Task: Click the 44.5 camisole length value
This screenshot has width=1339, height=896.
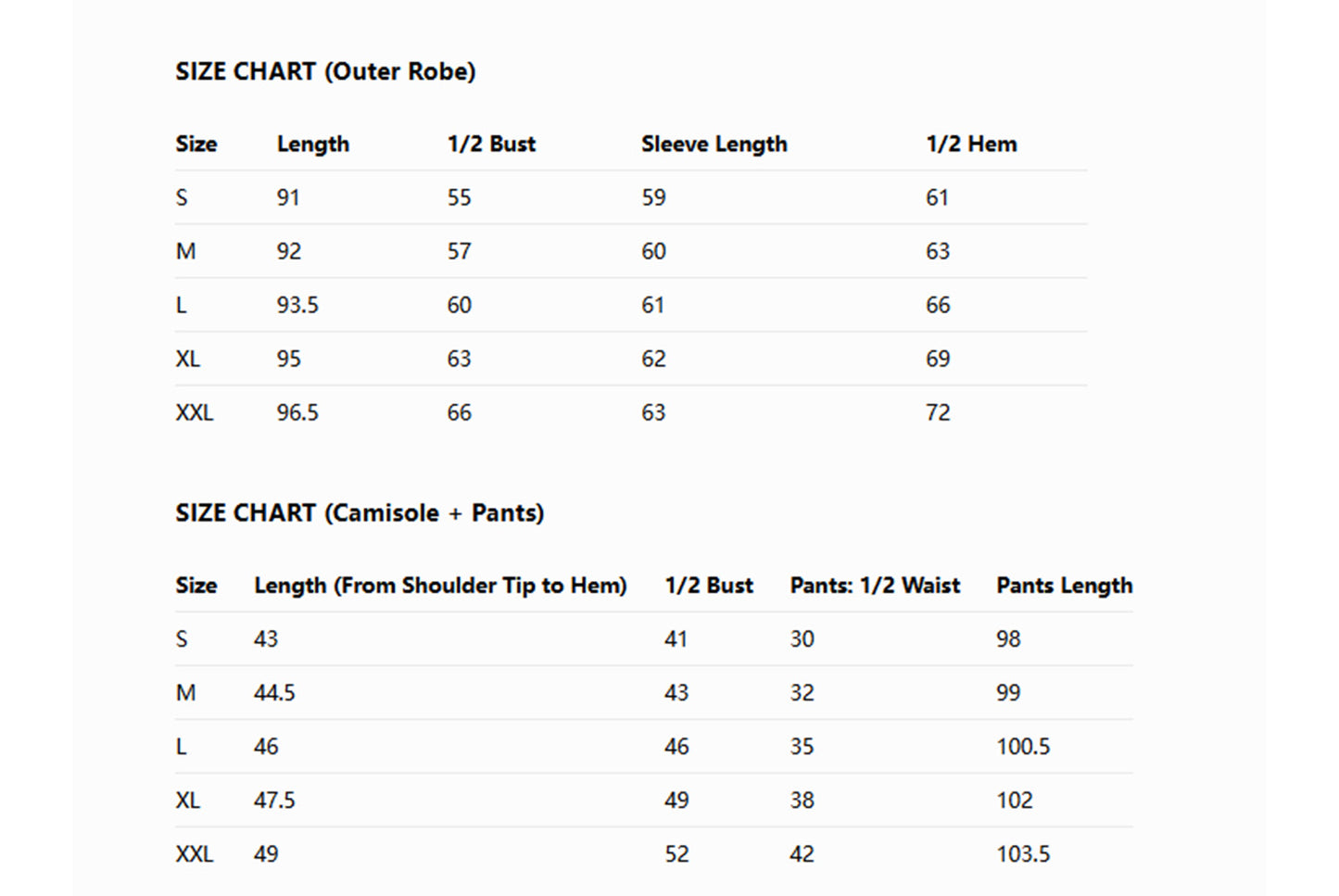Action: coord(274,693)
